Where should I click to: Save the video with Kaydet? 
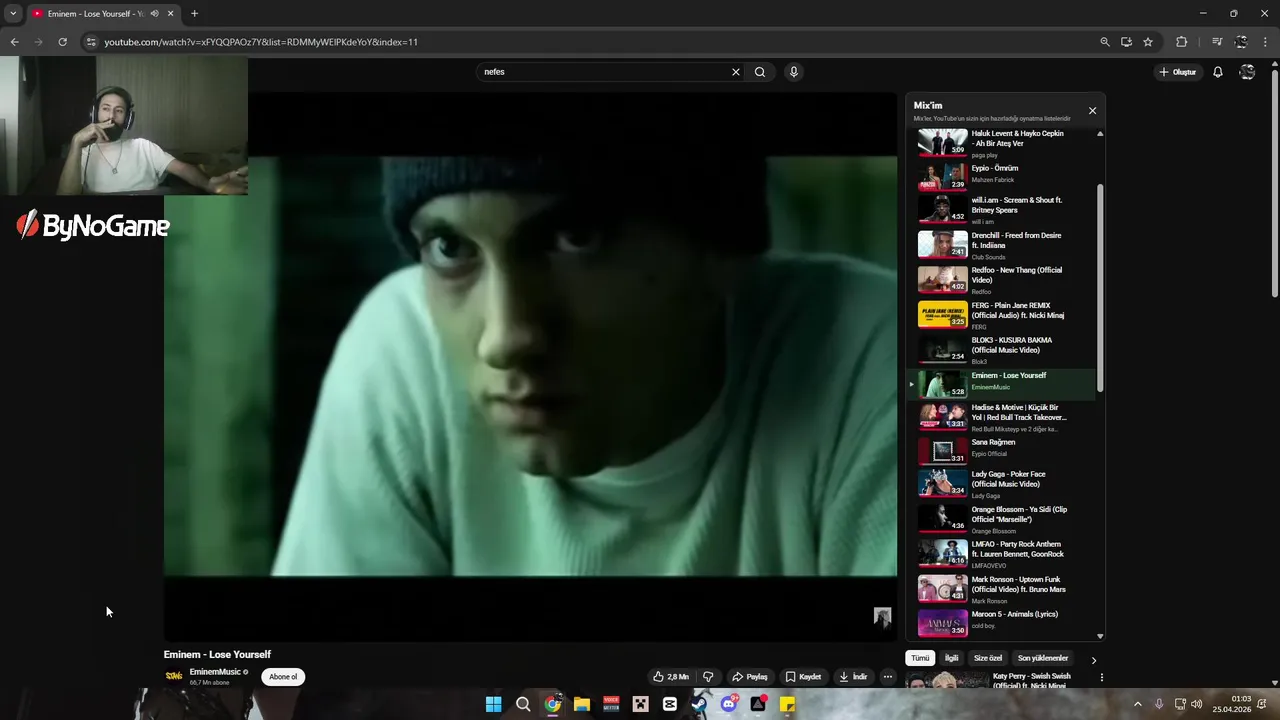pos(803,677)
